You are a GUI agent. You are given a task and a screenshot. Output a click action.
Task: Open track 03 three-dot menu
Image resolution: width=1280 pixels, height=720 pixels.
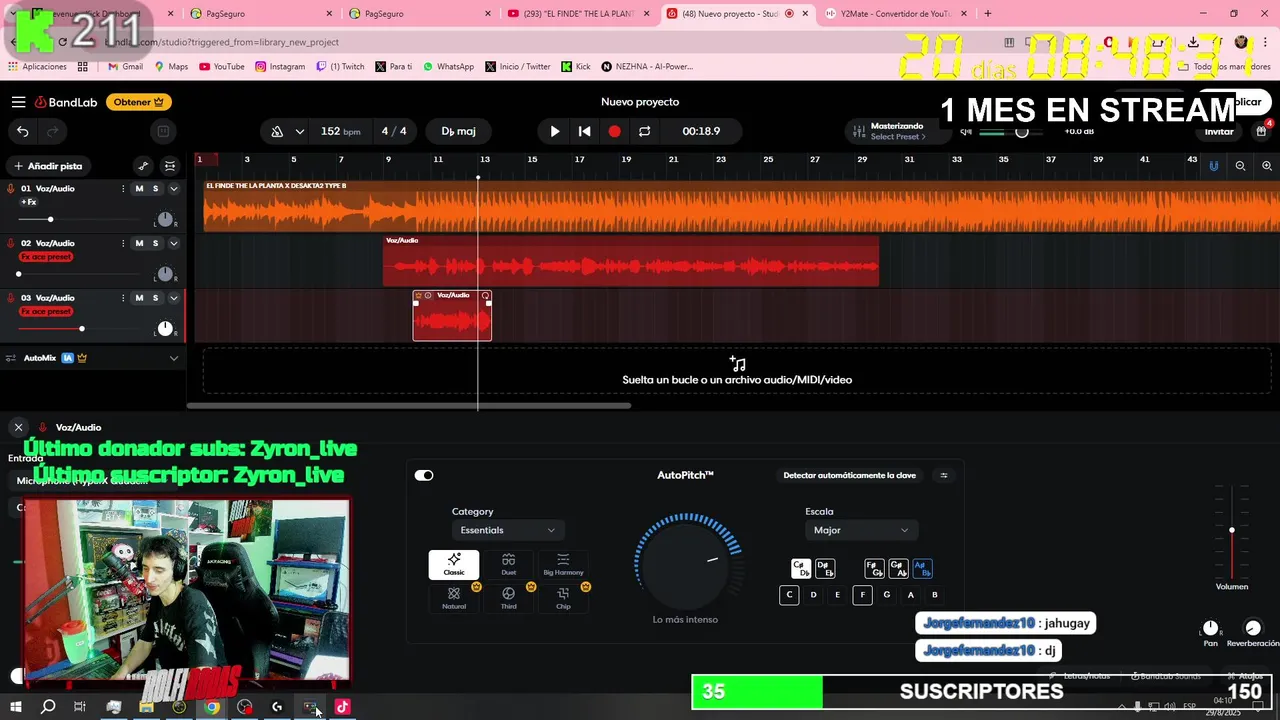pos(123,298)
